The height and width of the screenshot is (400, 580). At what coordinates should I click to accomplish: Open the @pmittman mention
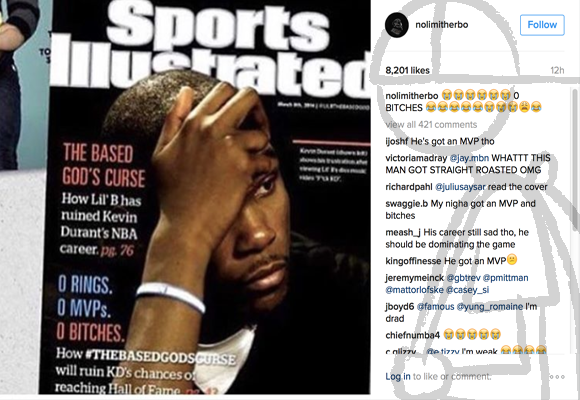(x=505, y=278)
